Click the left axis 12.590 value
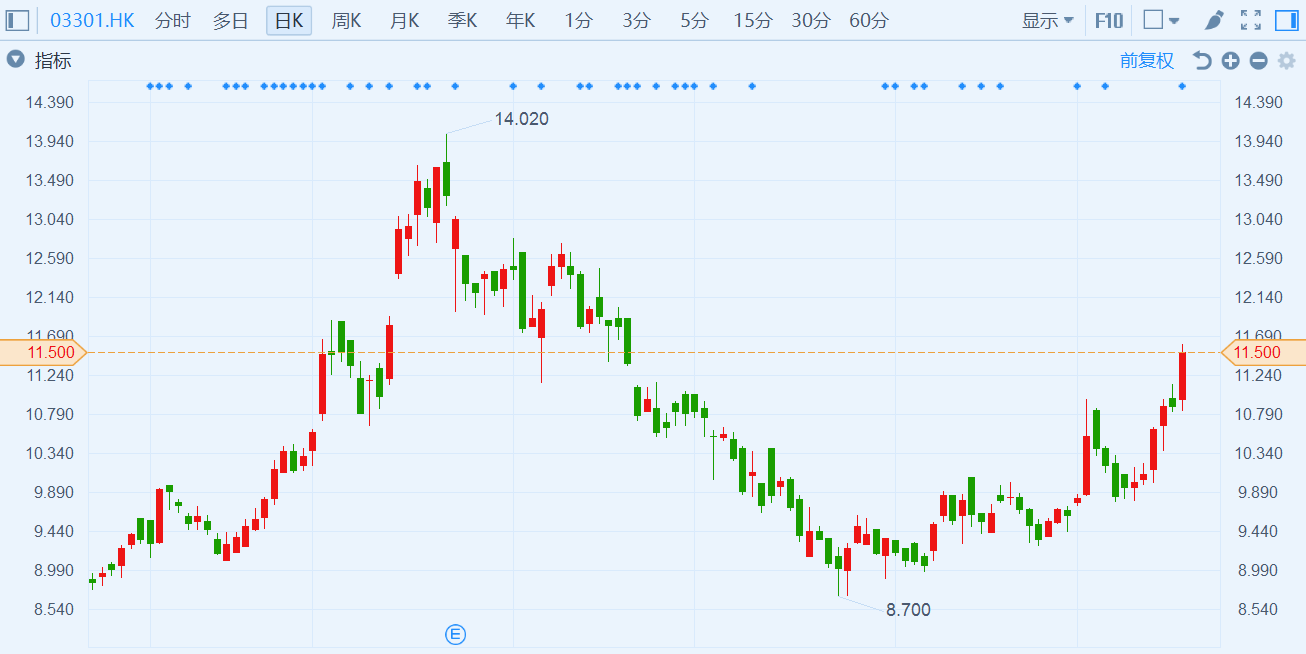Image resolution: width=1306 pixels, height=654 pixels. click(52, 258)
